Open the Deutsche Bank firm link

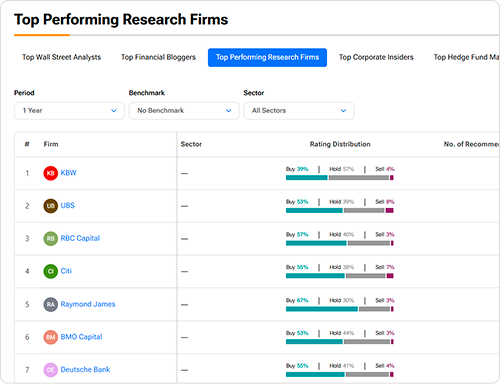85,369
